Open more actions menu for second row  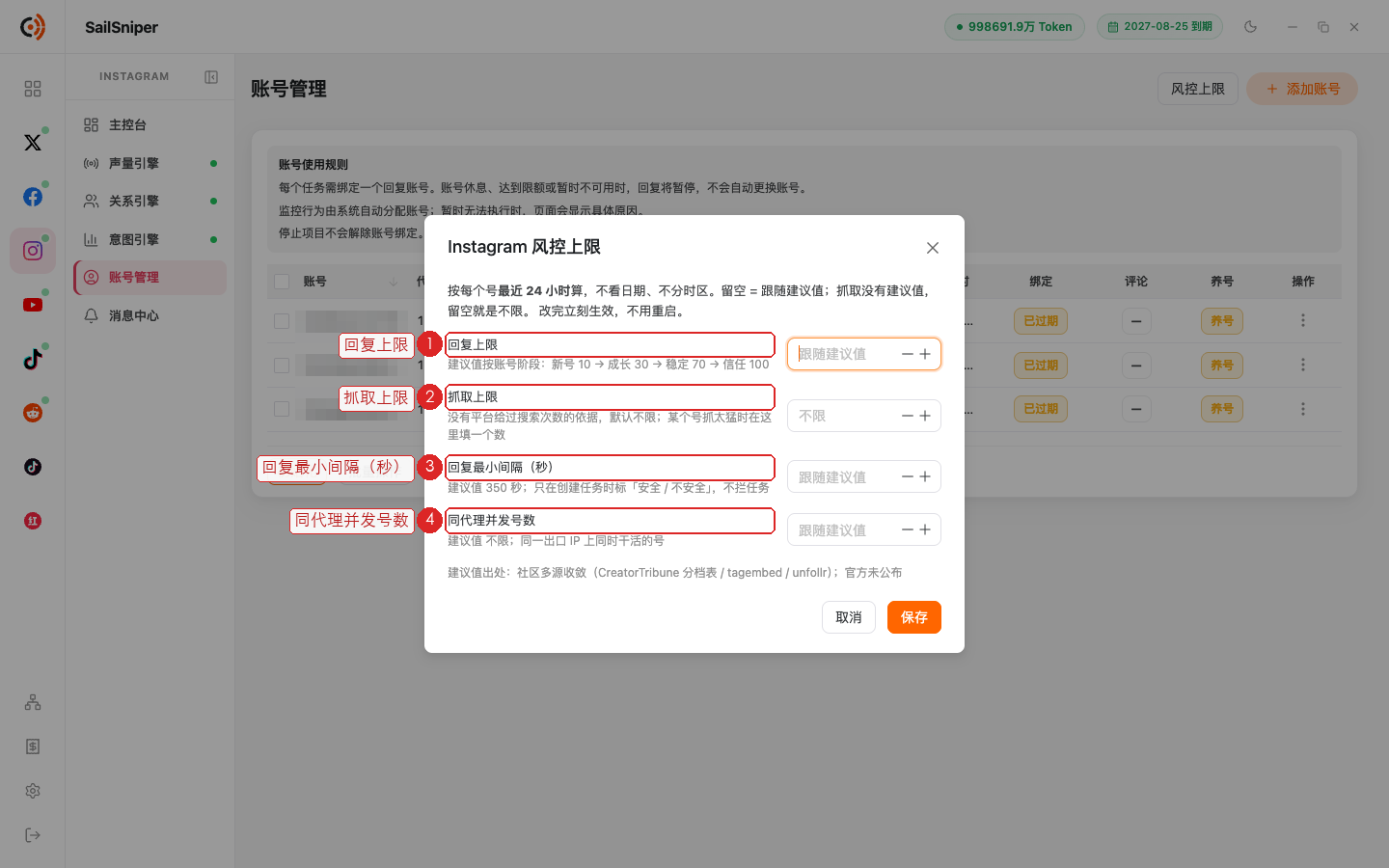click(1303, 365)
